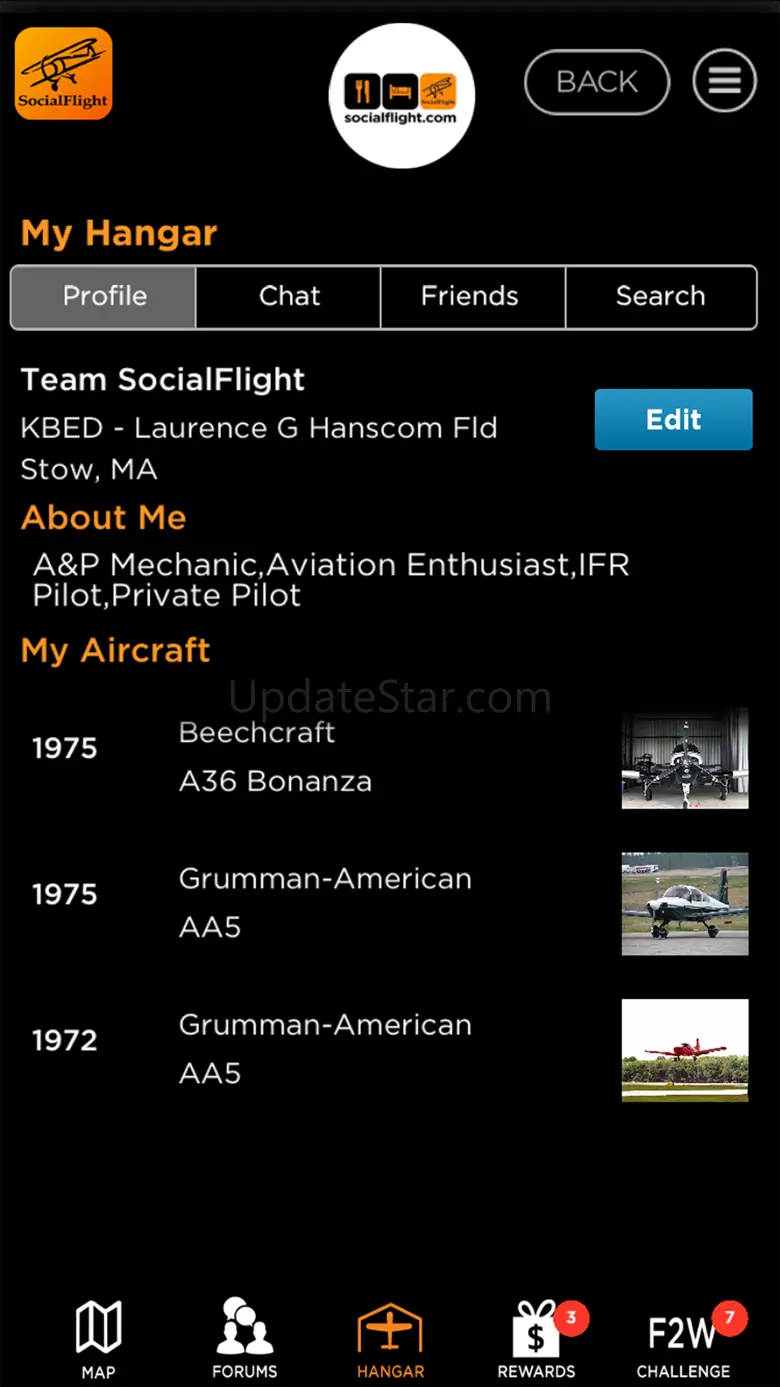Image resolution: width=780 pixels, height=1387 pixels.
Task: View the 1972 red Grumman AA5 photo
Action: (x=685, y=1050)
